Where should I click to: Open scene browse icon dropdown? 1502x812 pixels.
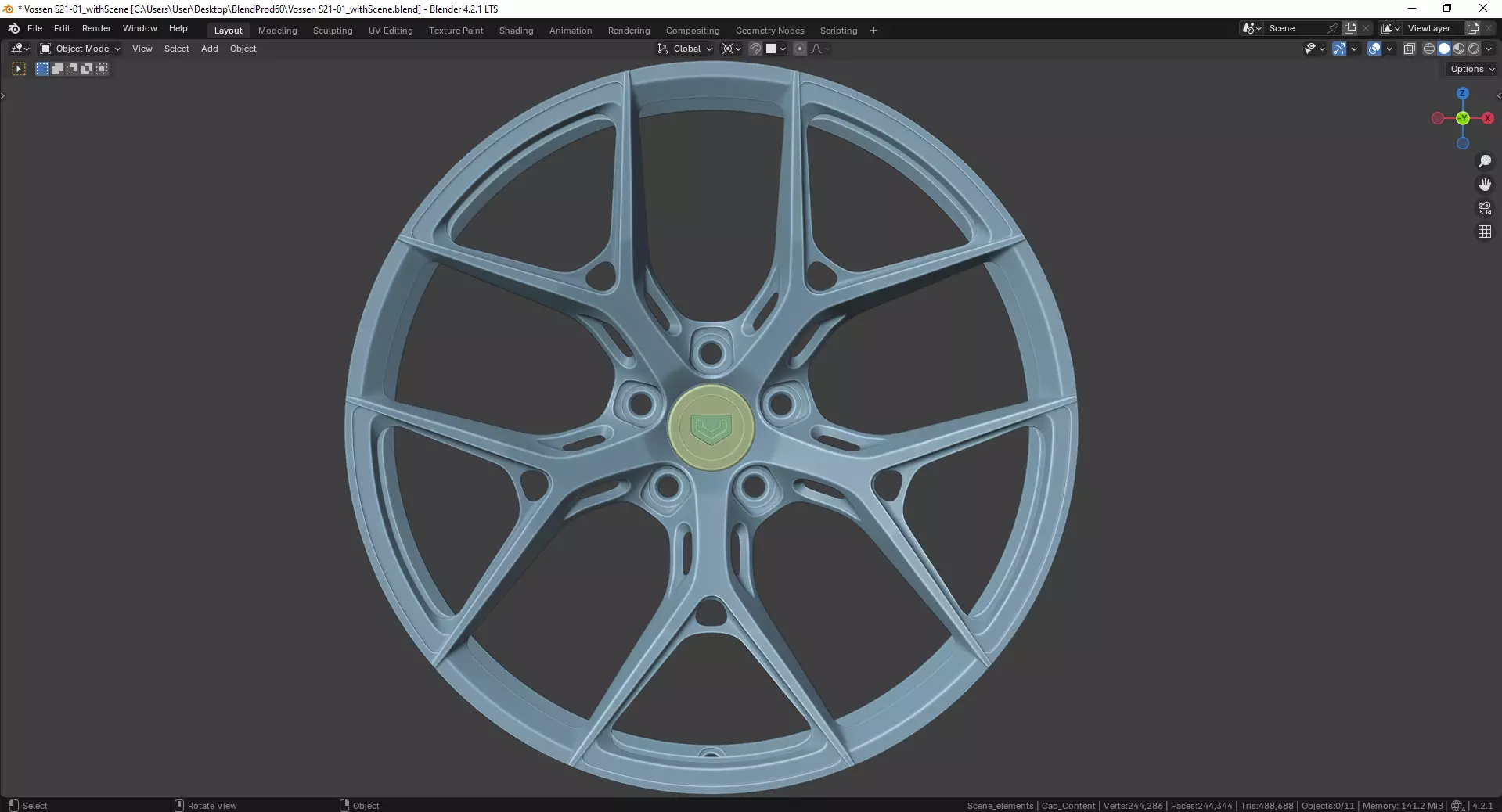1252,28
